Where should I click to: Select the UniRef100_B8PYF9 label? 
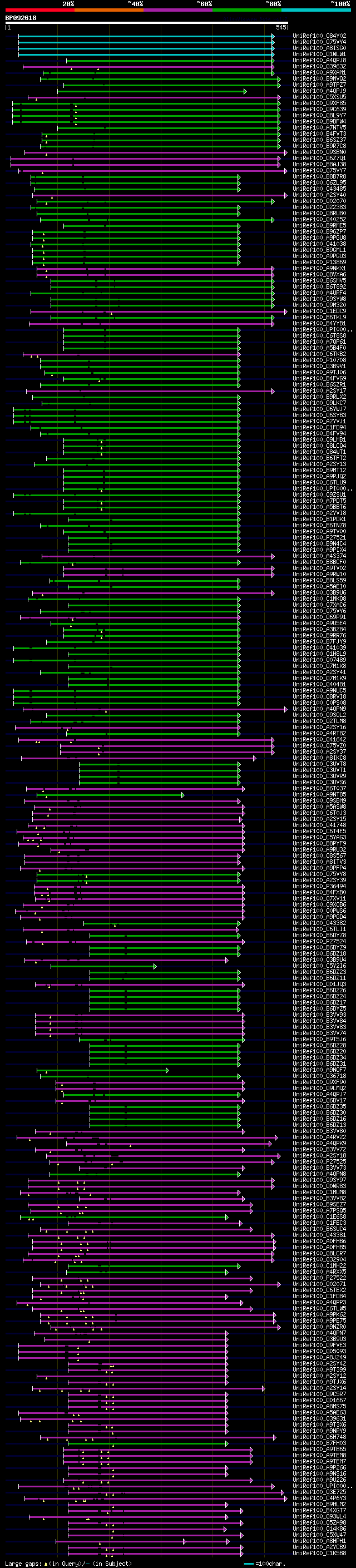tap(319, 844)
